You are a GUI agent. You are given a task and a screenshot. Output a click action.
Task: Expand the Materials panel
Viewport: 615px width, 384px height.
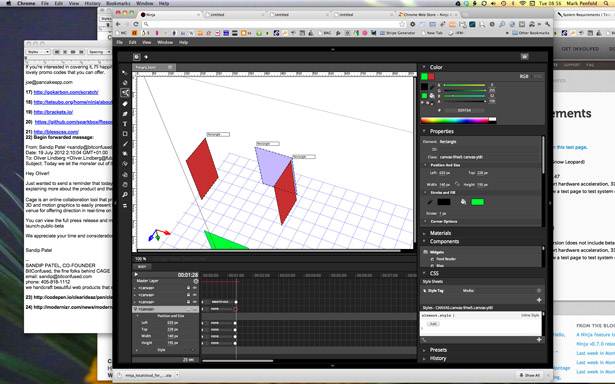(x=424, y=233)
